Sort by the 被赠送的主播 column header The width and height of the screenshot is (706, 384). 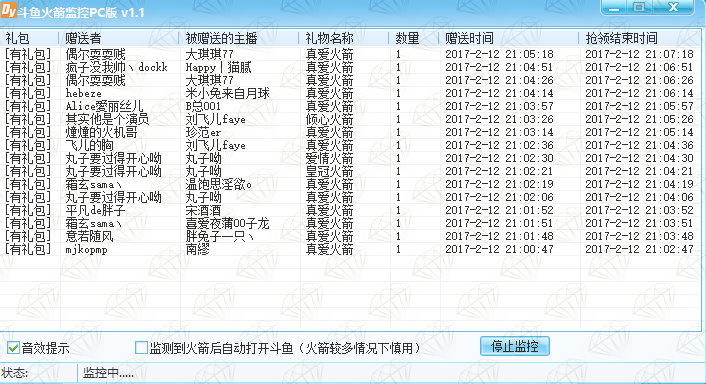click(239, 38)
